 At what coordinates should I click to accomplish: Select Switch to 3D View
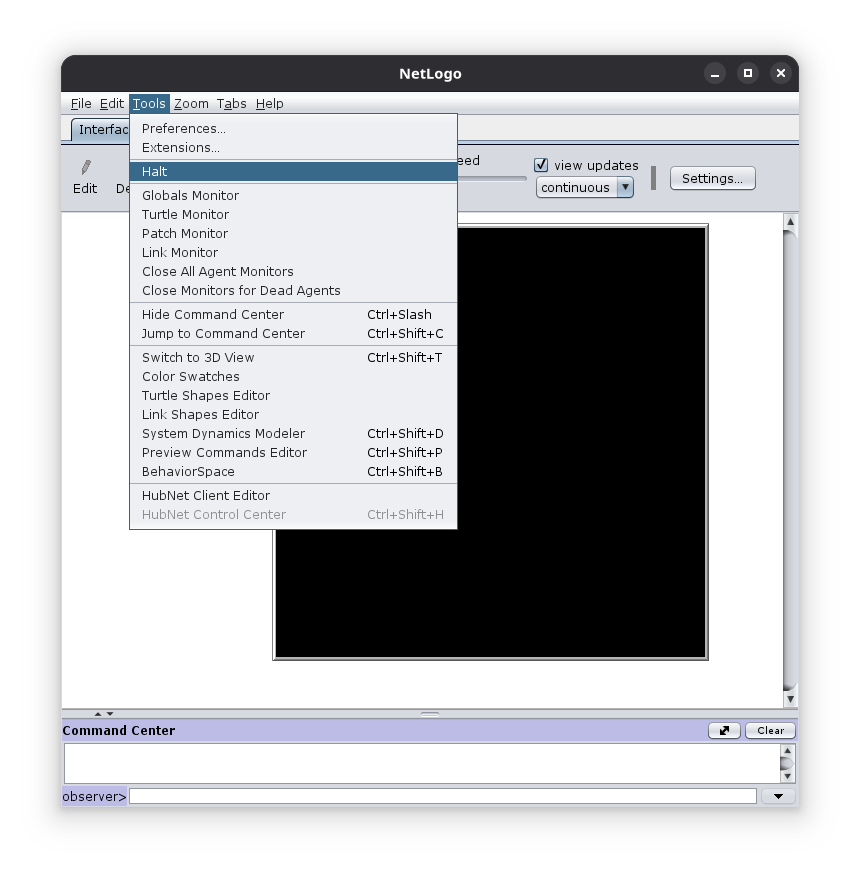[198, 357]
